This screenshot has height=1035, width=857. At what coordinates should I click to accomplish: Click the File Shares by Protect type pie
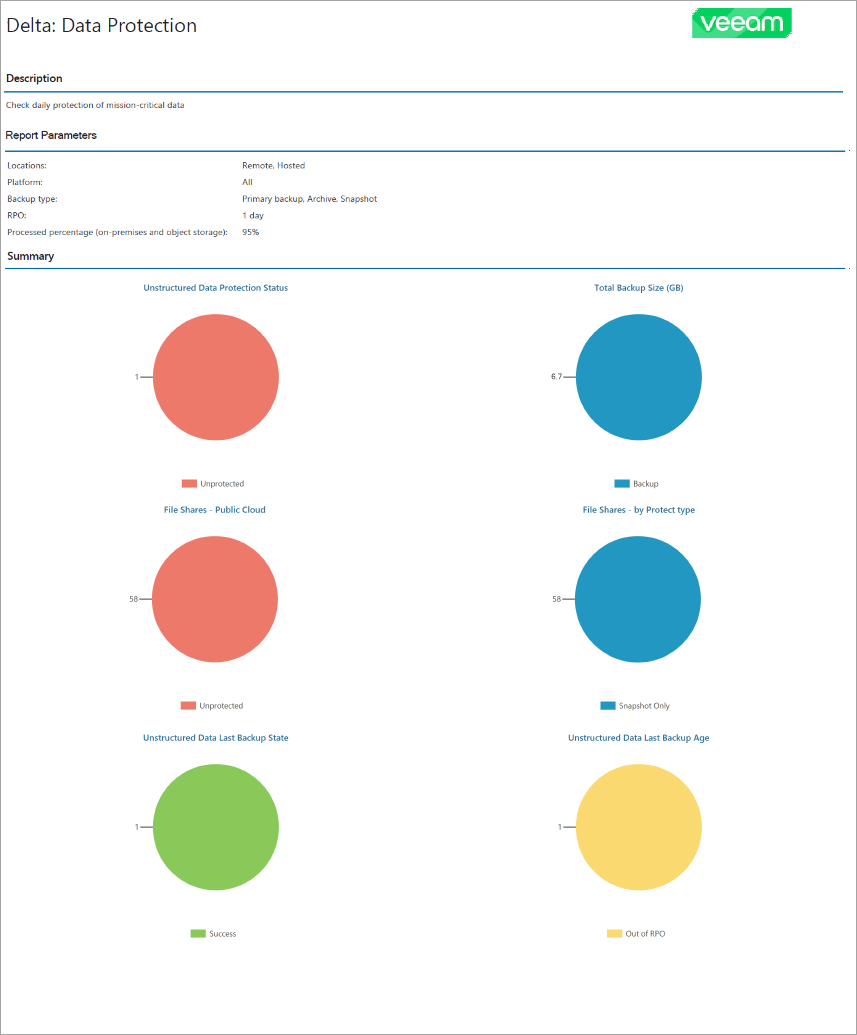[x=638, y=599]
